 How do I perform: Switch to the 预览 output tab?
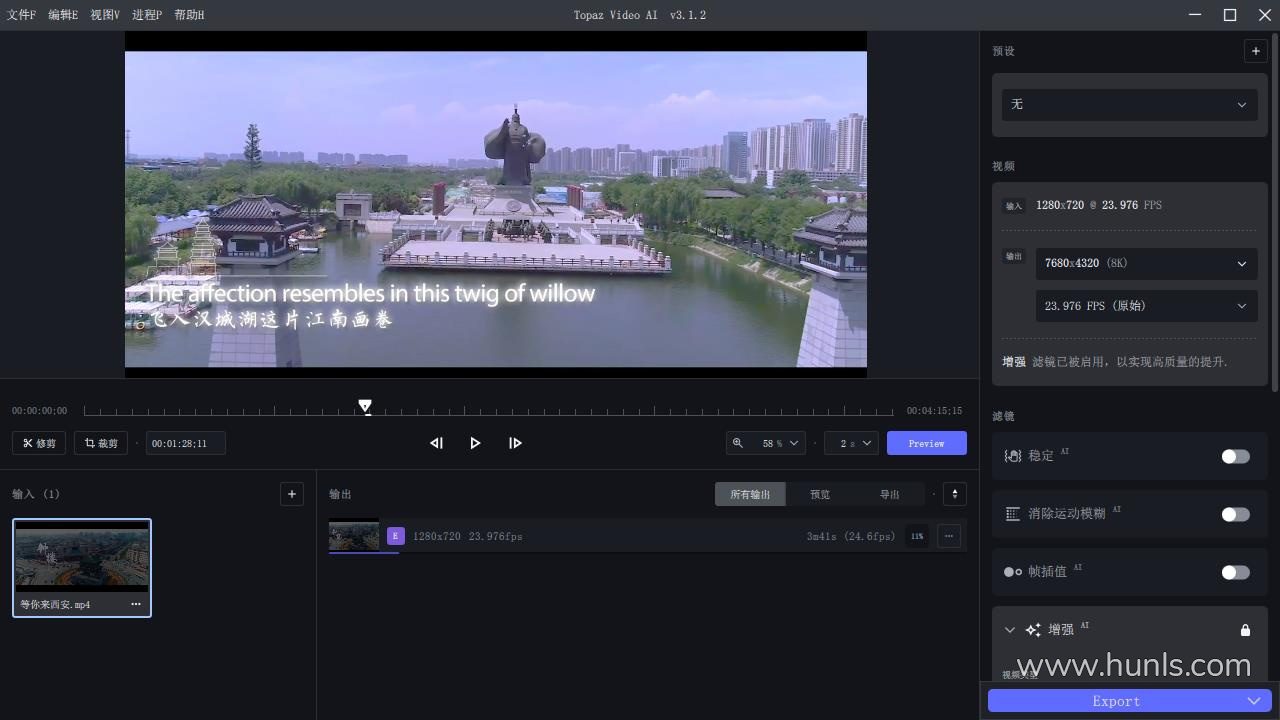[820, 494]
